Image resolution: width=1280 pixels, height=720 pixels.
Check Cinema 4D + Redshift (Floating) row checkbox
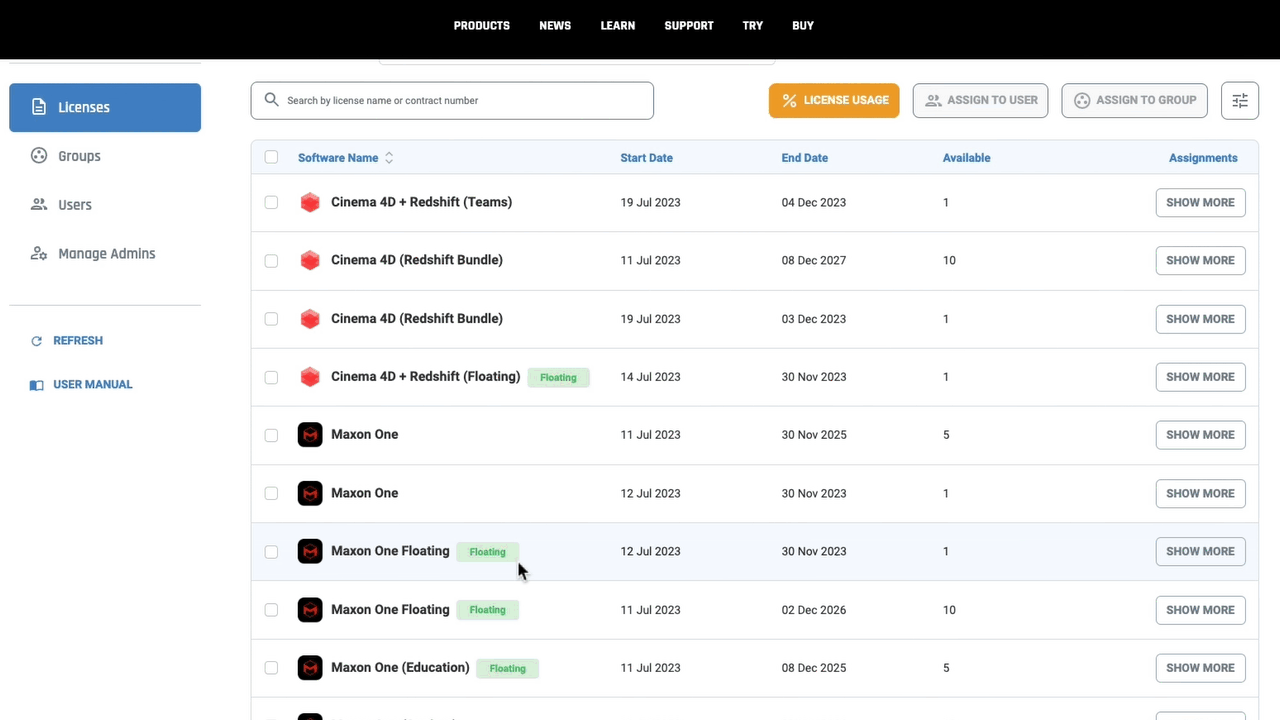[x=271, y=377]
